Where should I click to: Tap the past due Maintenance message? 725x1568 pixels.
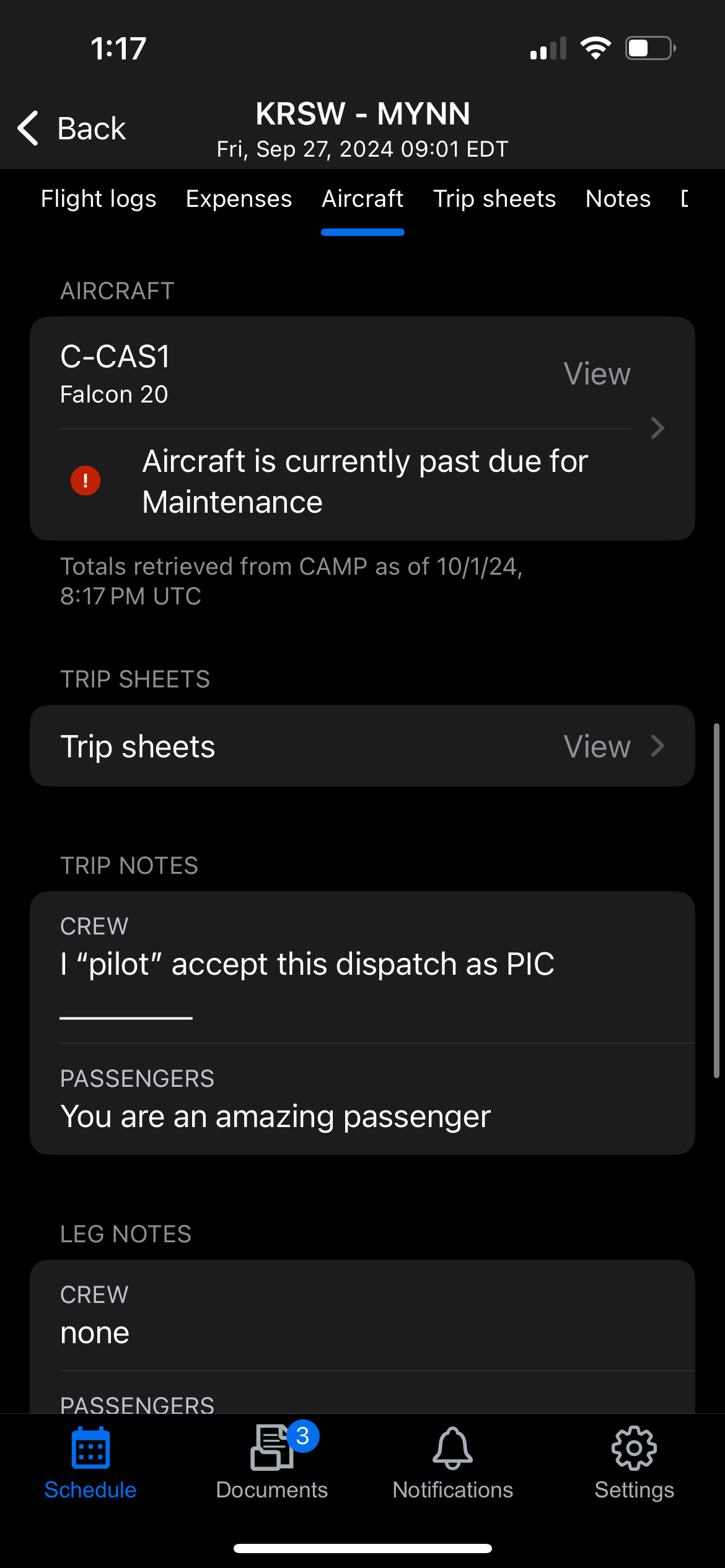point(364,481)
